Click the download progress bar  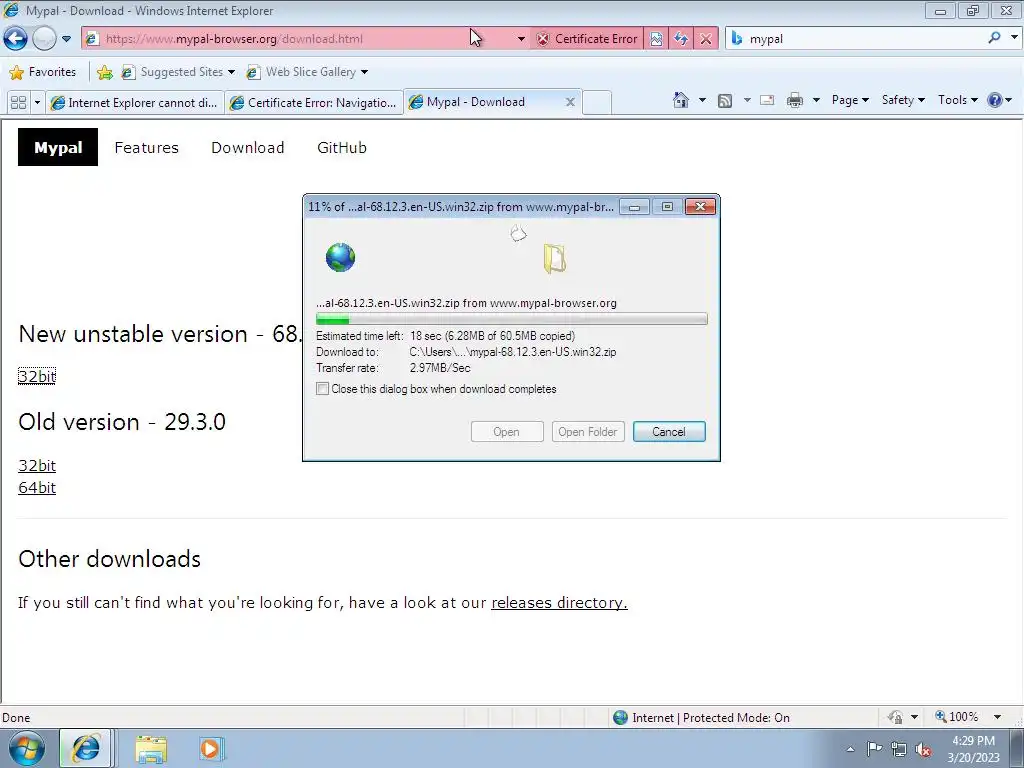[x=511, y=319]
